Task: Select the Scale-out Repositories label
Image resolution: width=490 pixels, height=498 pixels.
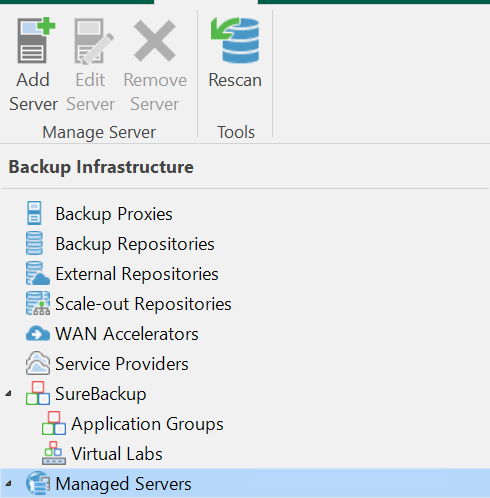Action: 143,304
